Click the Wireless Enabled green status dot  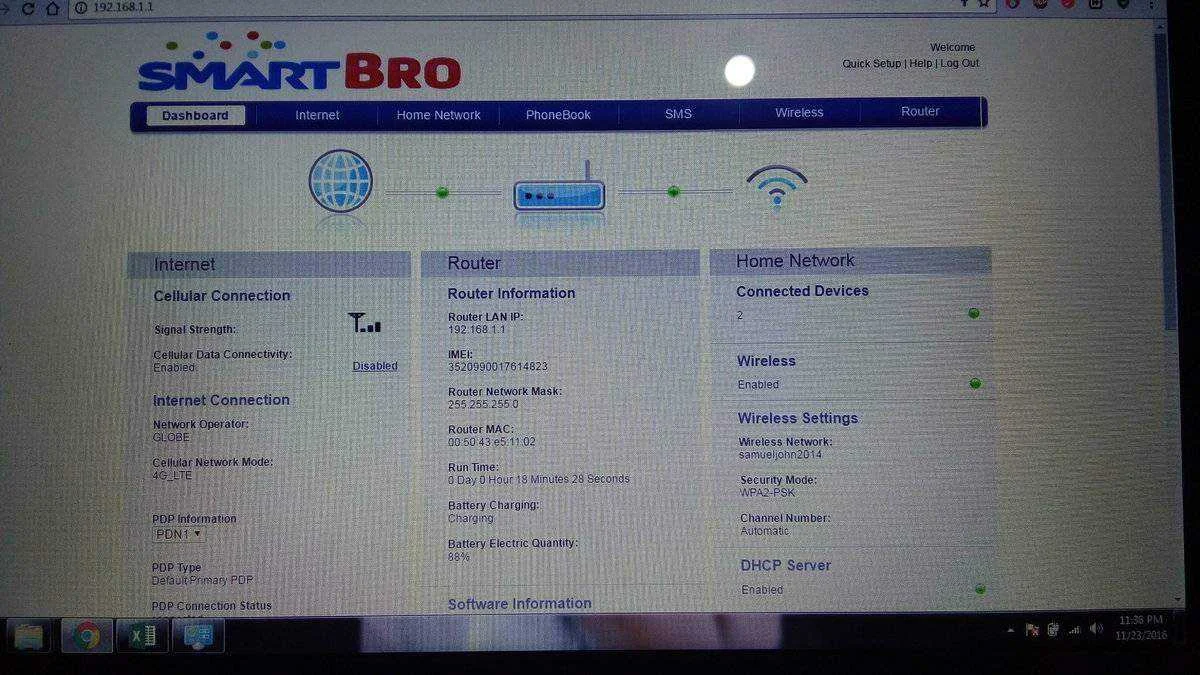pyautogui.click(x=975, y=383)
